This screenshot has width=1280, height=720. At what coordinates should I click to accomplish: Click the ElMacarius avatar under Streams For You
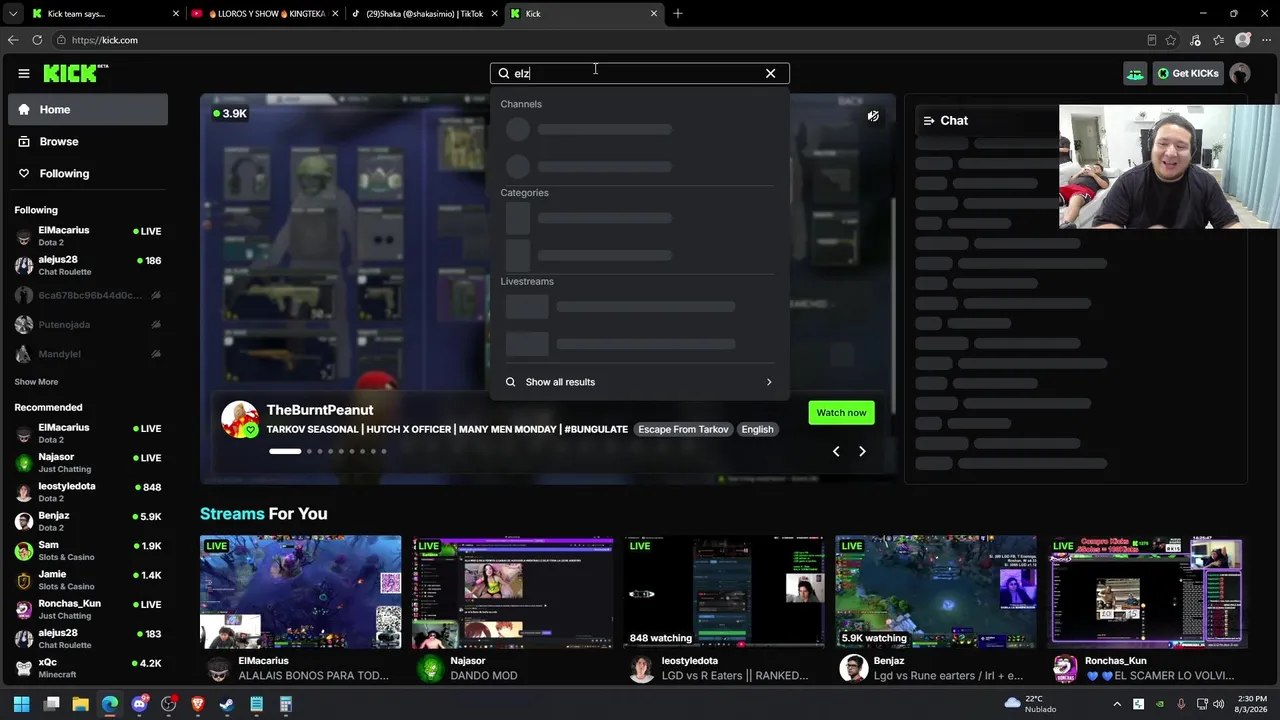tap(218, 668)
